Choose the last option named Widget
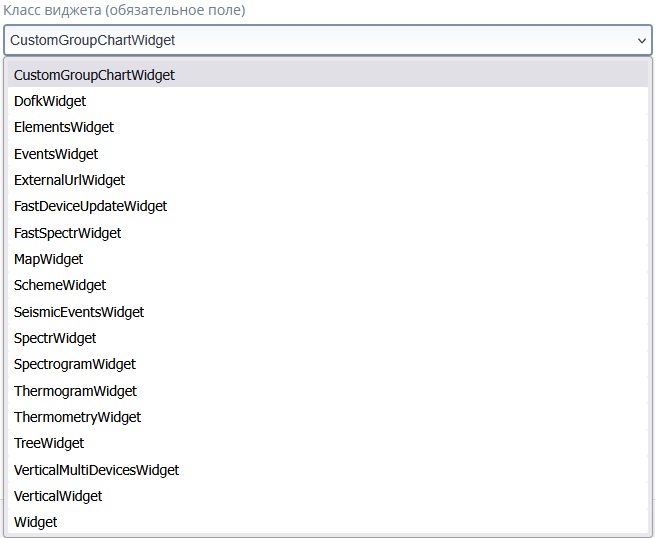This screenshot has height=538, width=655. coord(36,522)
